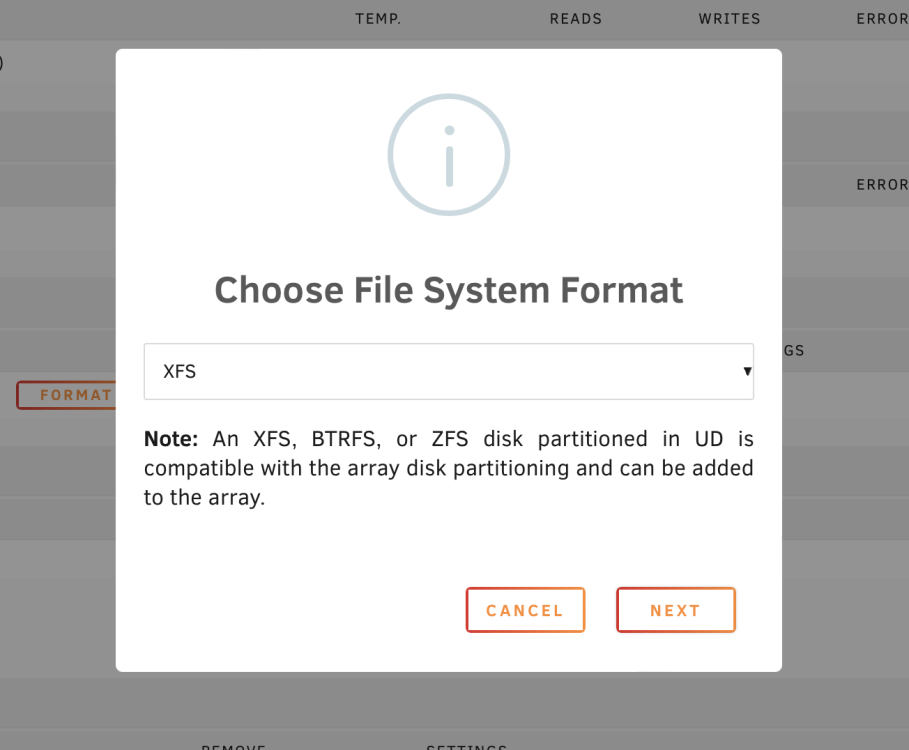Click the dropdown arrow of the file system selector

click(747, 371)
